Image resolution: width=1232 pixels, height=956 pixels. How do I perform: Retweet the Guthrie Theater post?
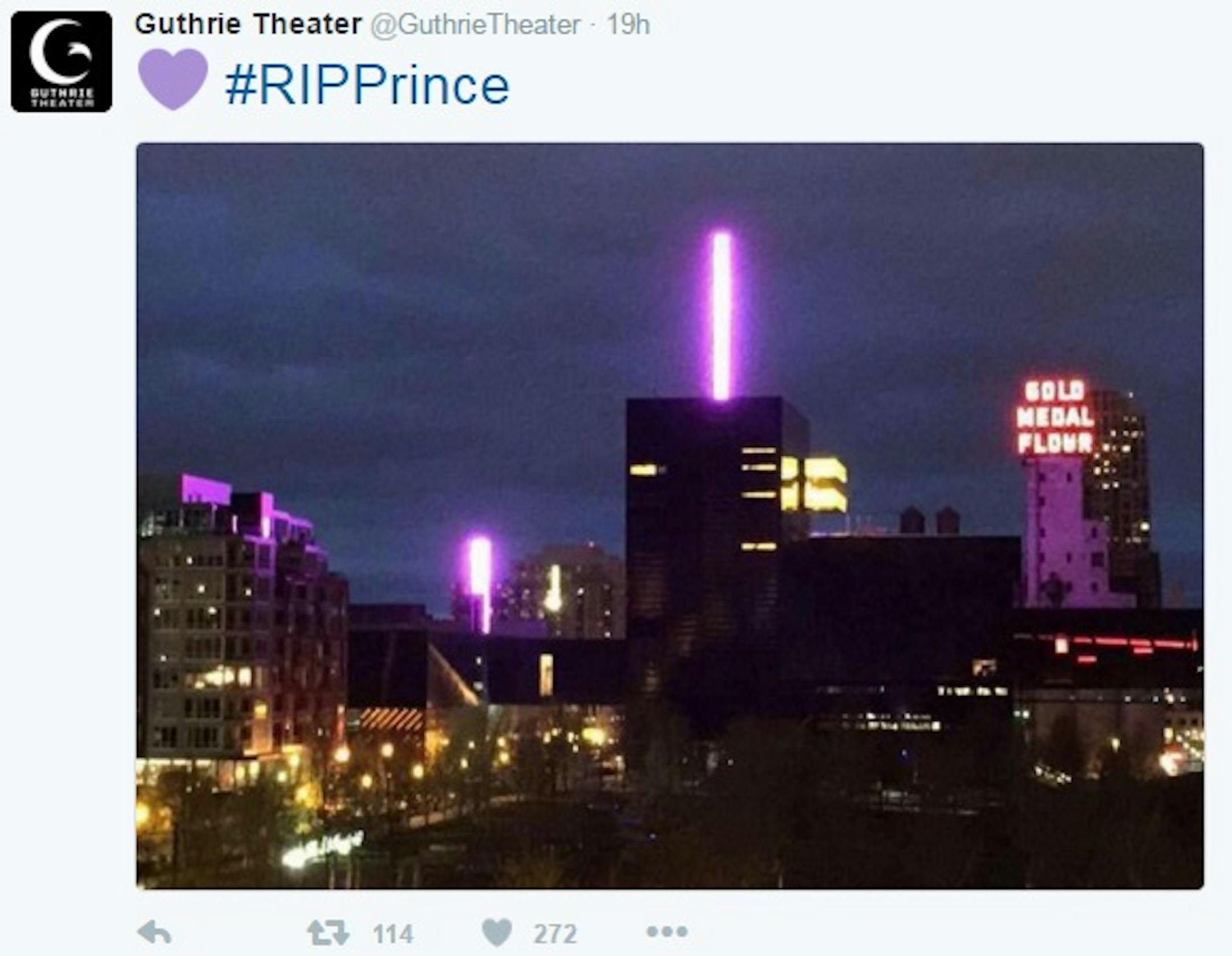pos(328,933)
